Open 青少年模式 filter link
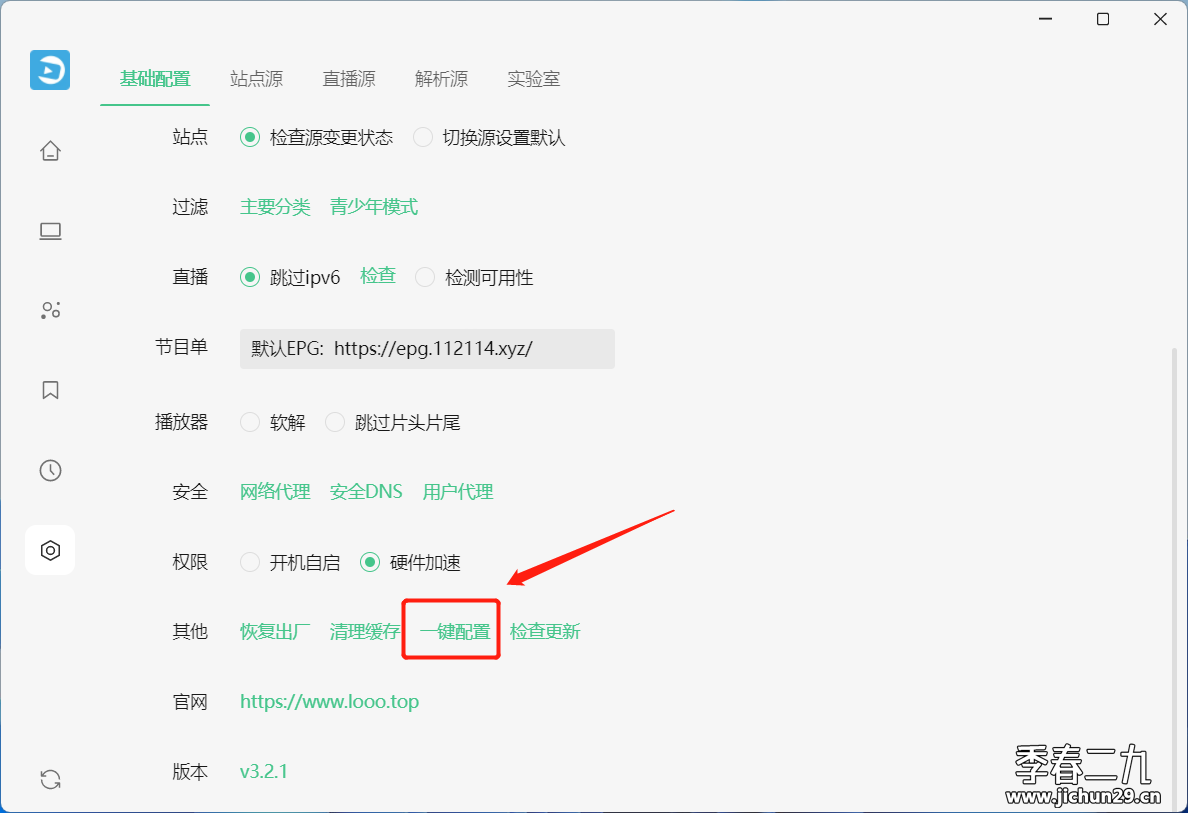 click(374, 207)
